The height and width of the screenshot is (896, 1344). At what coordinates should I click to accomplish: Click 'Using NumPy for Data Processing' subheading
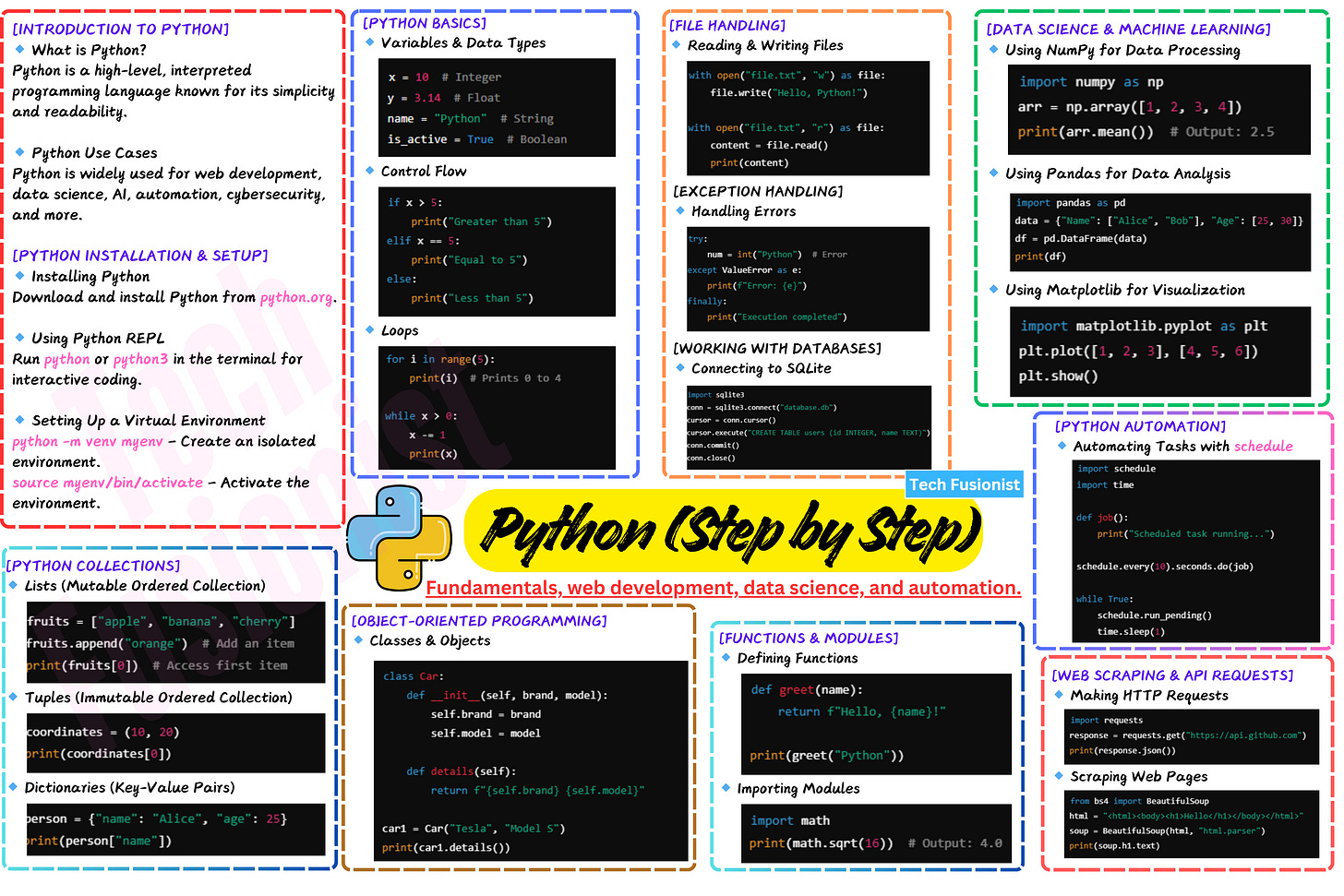(1122, 51)
